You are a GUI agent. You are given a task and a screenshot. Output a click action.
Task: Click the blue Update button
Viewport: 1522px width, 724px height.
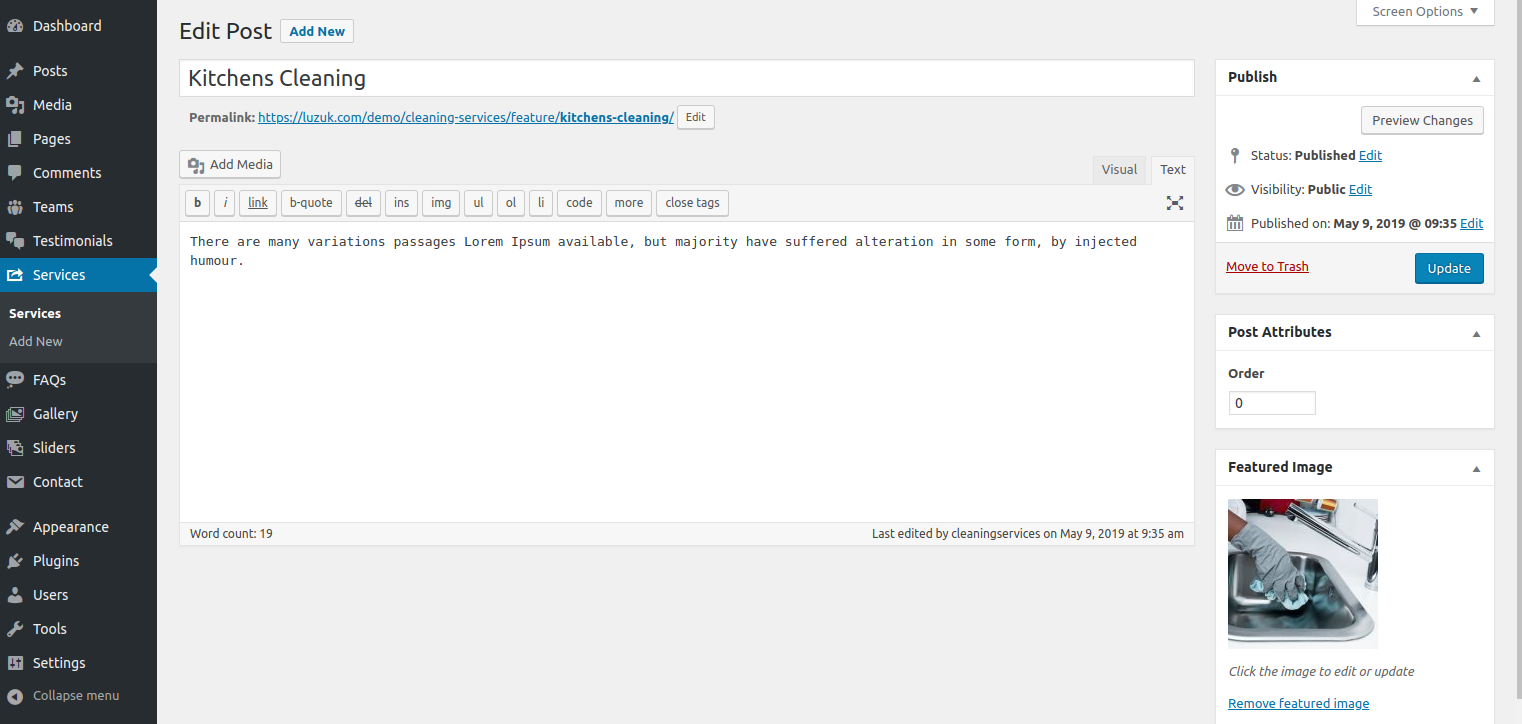(x=1448, y=268)
